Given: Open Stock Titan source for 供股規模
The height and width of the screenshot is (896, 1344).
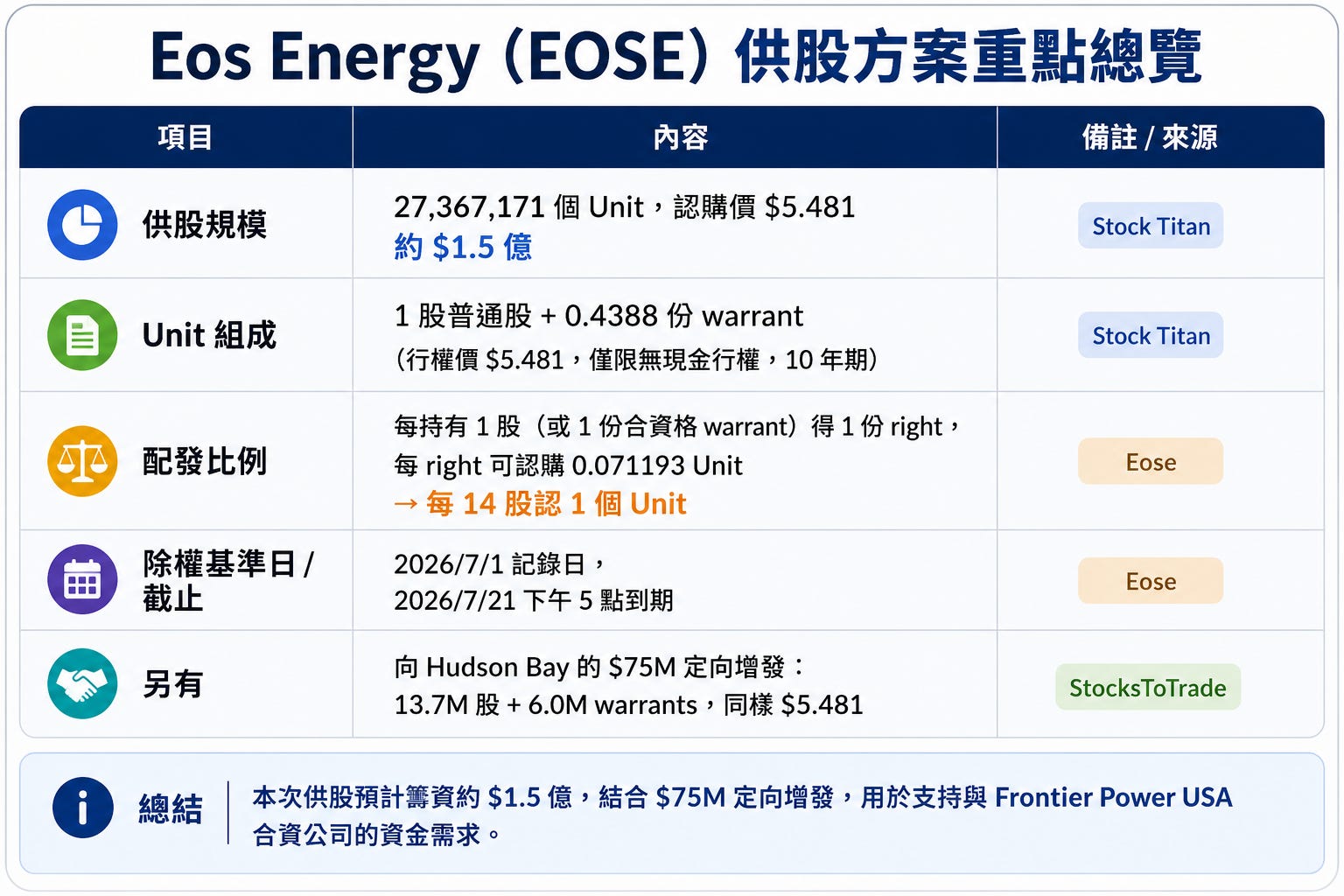Looking at the screenshot, I should tap(1151, 226).
